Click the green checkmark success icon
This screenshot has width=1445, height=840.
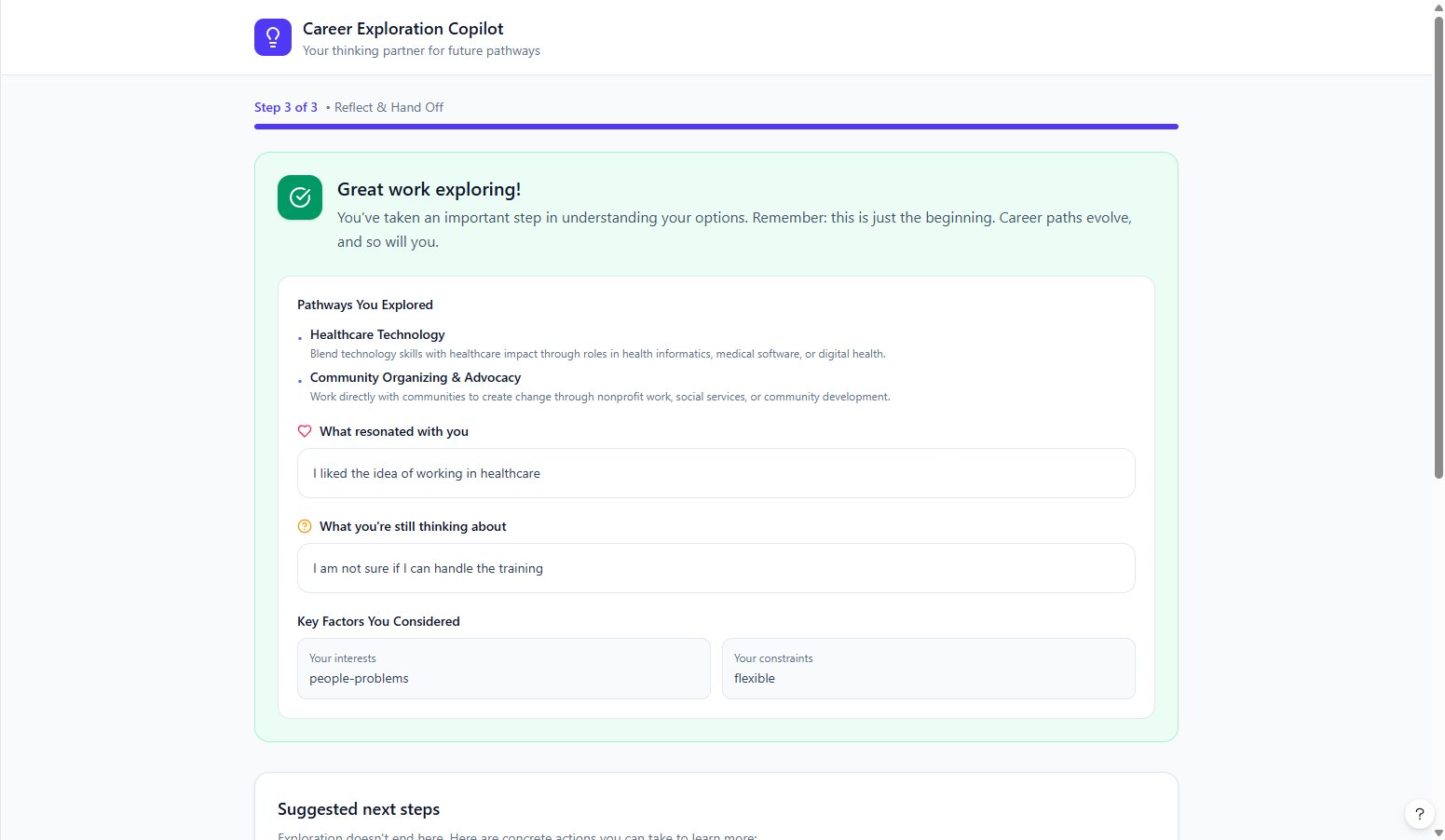coord(300,197)
